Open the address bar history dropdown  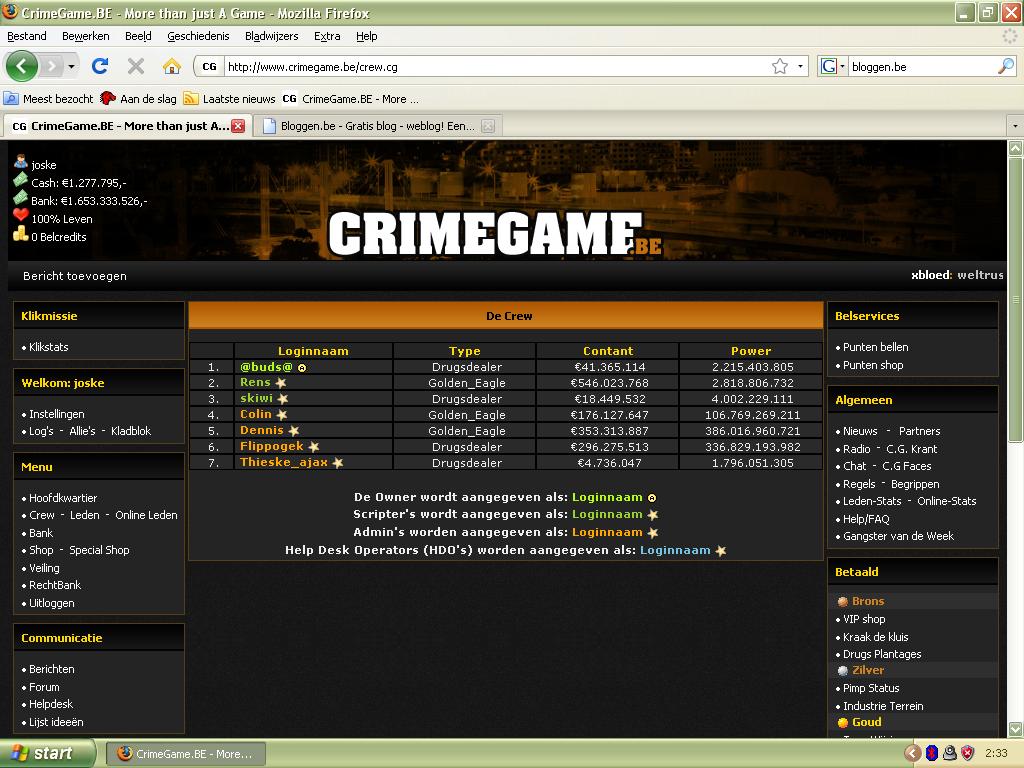pos(801,67)
